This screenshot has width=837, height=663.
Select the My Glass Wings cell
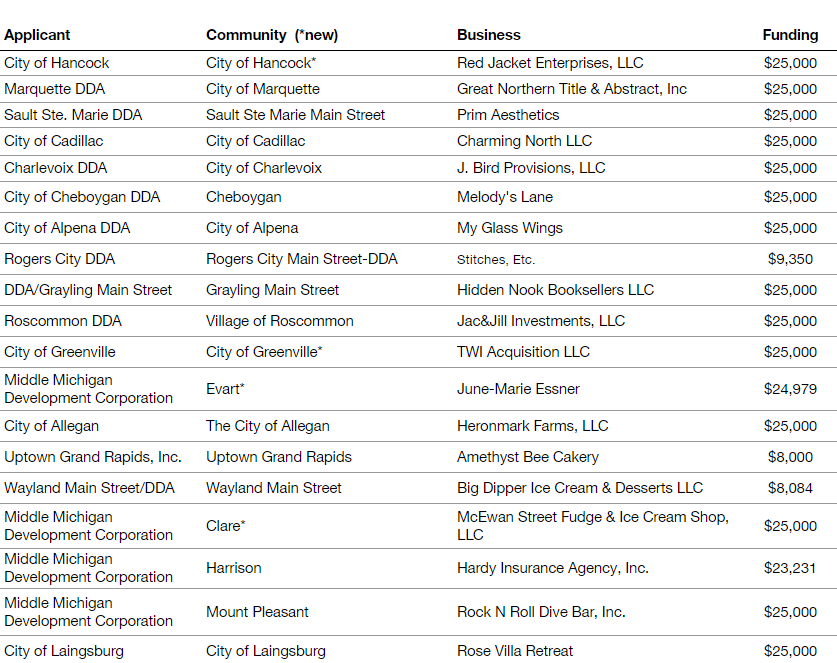click(x=510, y=228)
